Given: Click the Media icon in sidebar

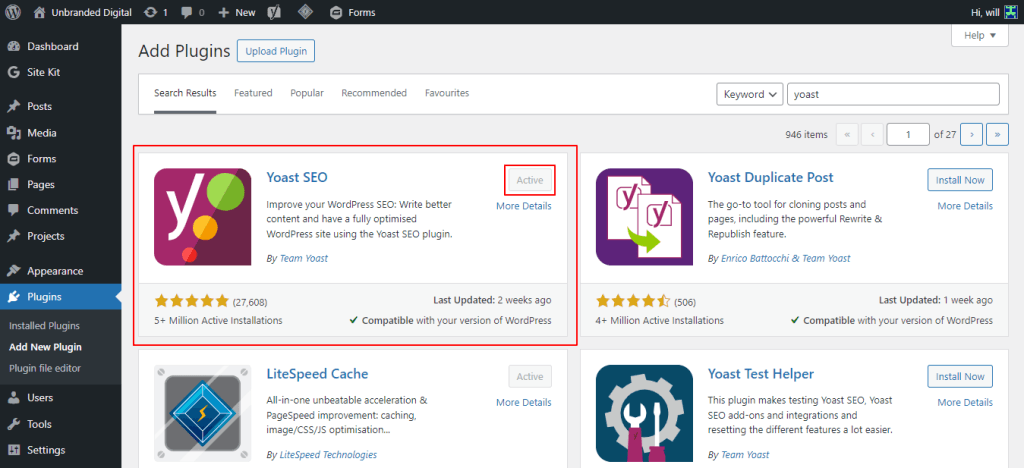Looking at the screenshot, I should tap(14, 133).
